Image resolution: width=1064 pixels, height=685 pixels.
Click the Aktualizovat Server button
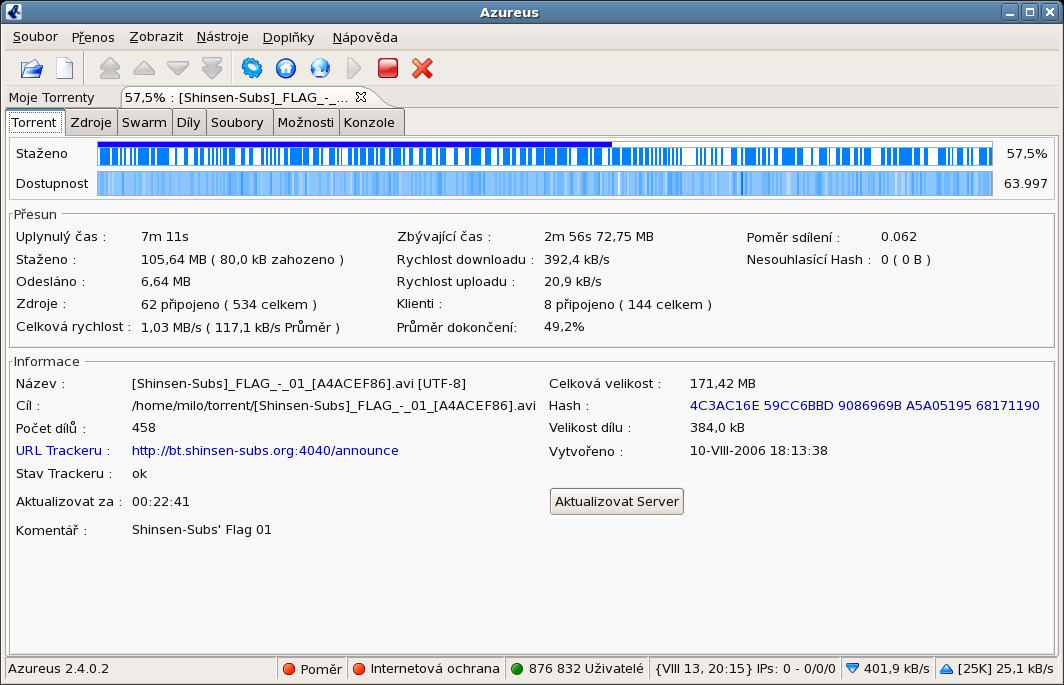point(617,502)
